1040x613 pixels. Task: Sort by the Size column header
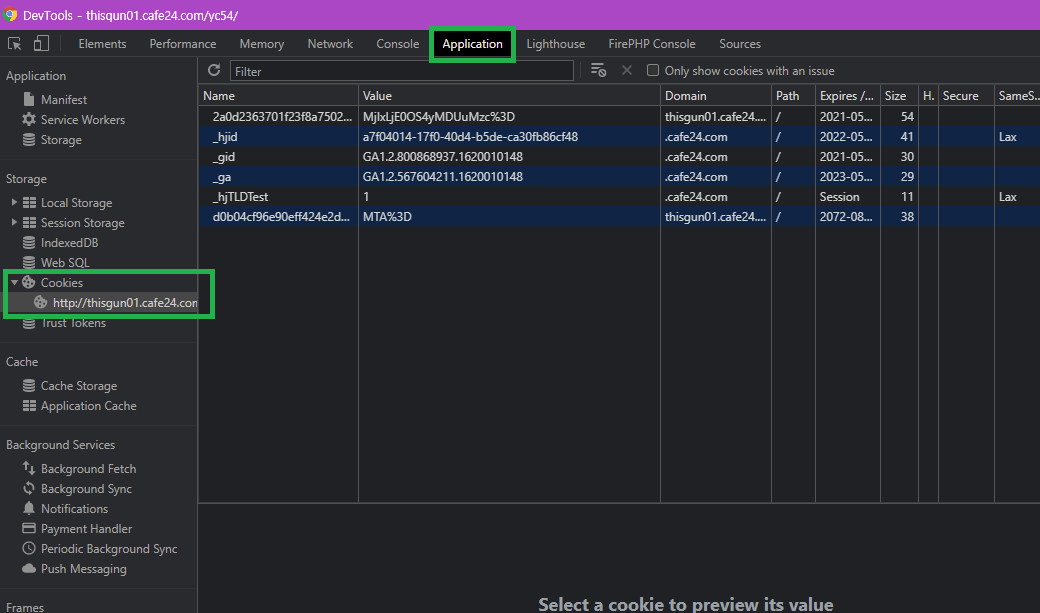pyautogui.click(x=897, y=96)
